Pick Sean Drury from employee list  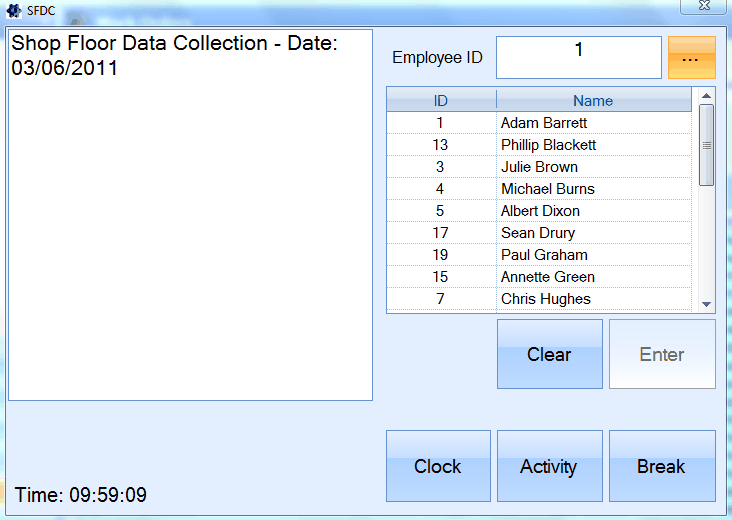pyautogui.click(x=538, y=233)
